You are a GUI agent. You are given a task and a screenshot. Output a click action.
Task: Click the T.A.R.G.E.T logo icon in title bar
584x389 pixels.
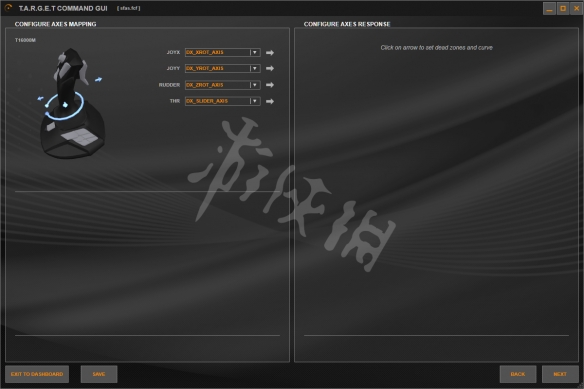(x=8, y=7)
